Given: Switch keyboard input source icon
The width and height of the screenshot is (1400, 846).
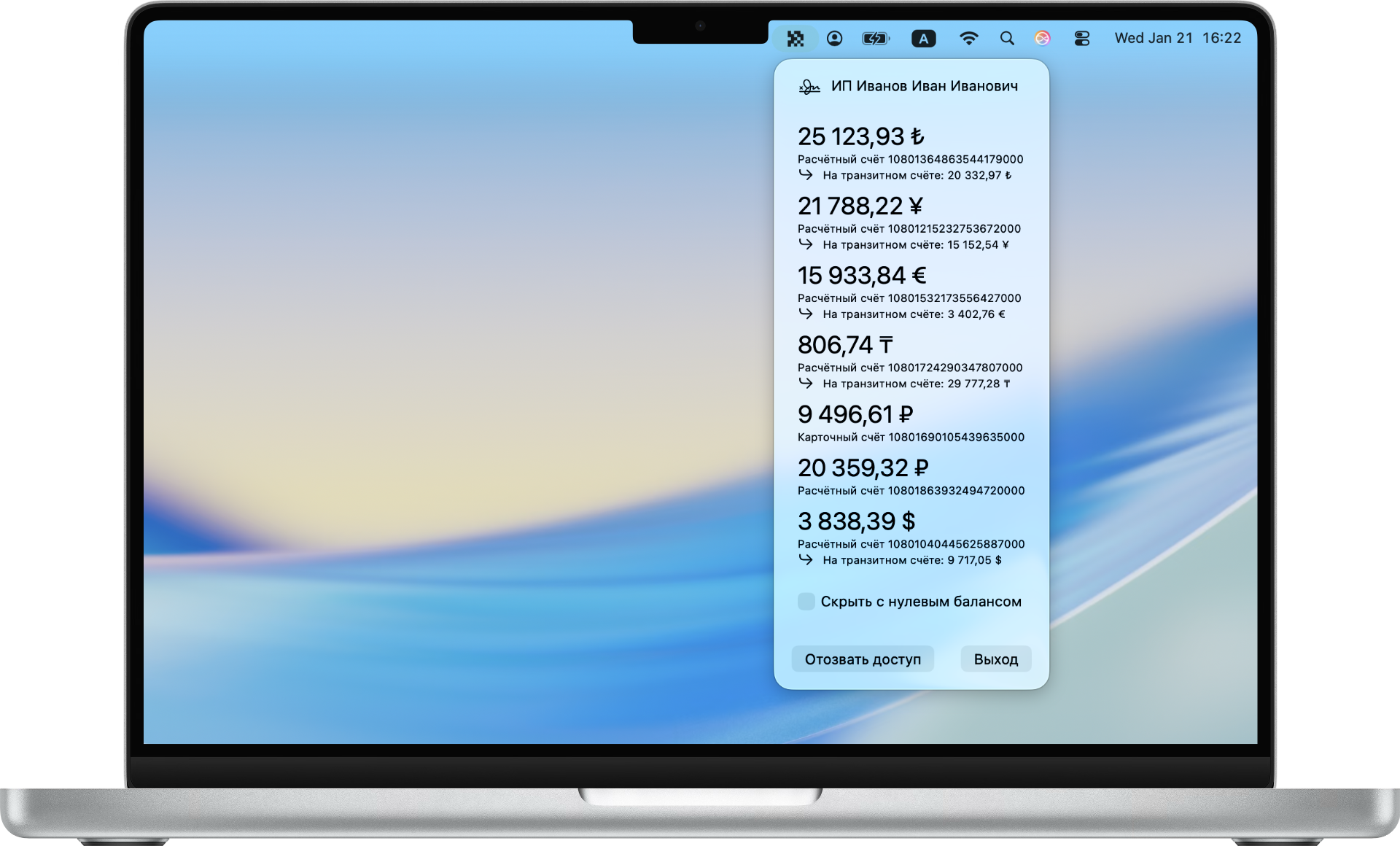Looking at the screenshot, I should point(923,39).
